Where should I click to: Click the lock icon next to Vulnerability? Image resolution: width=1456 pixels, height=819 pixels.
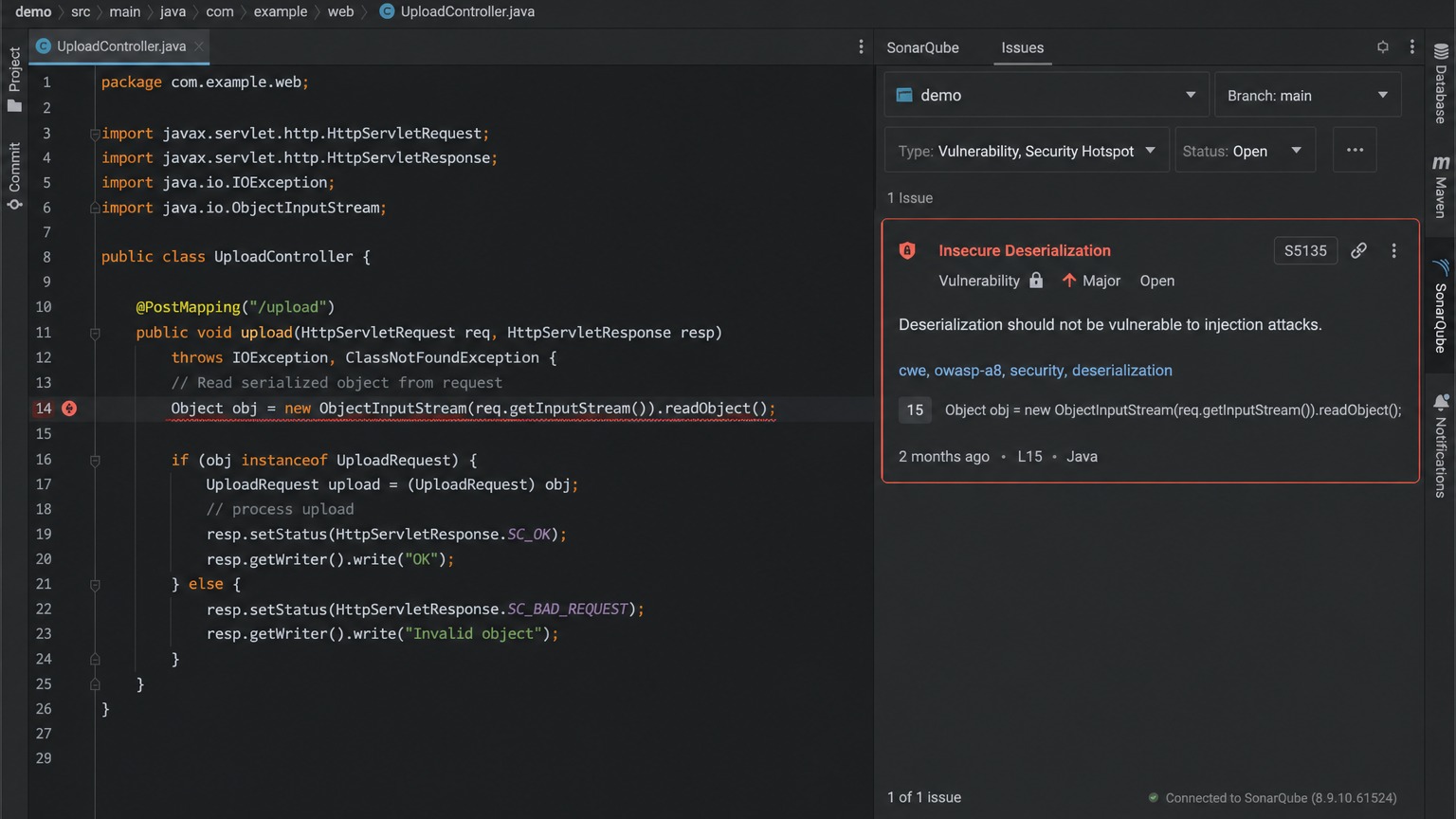1036,280
